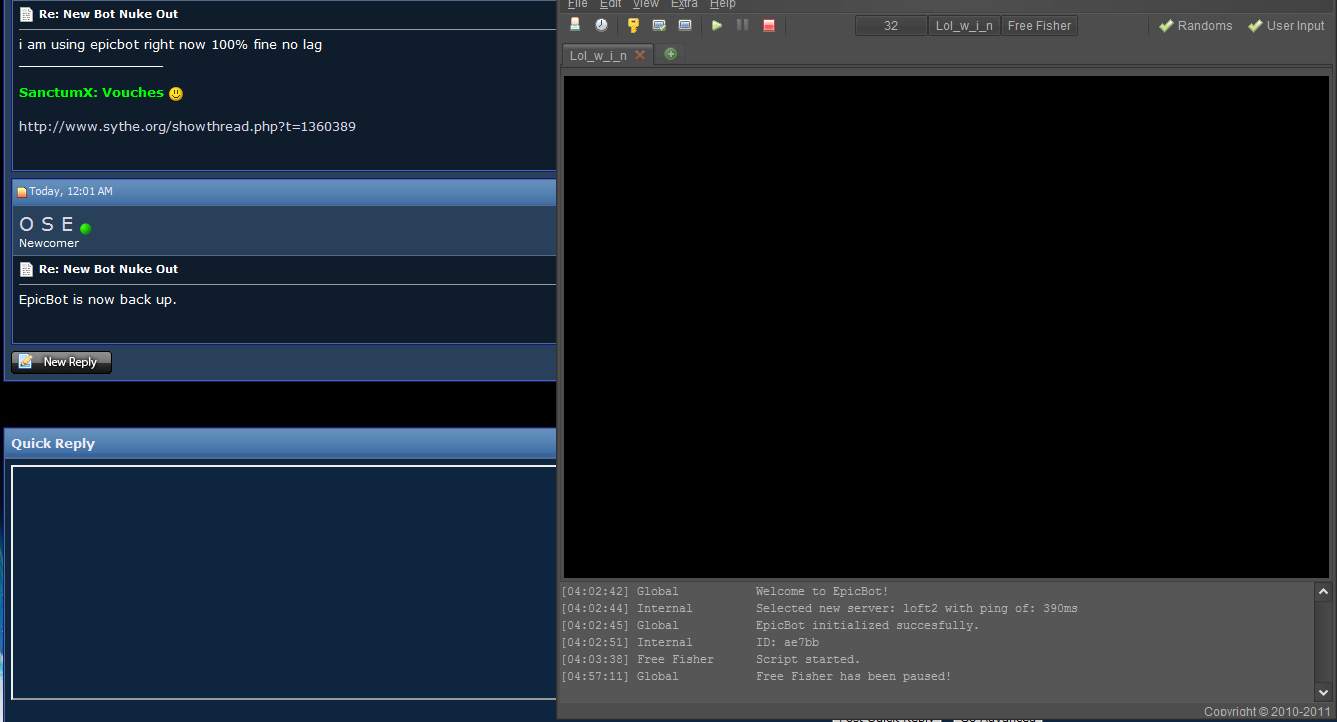The image size is (1337, 722).
Task: Click the Run script play icon
Action: click(717, 25)
